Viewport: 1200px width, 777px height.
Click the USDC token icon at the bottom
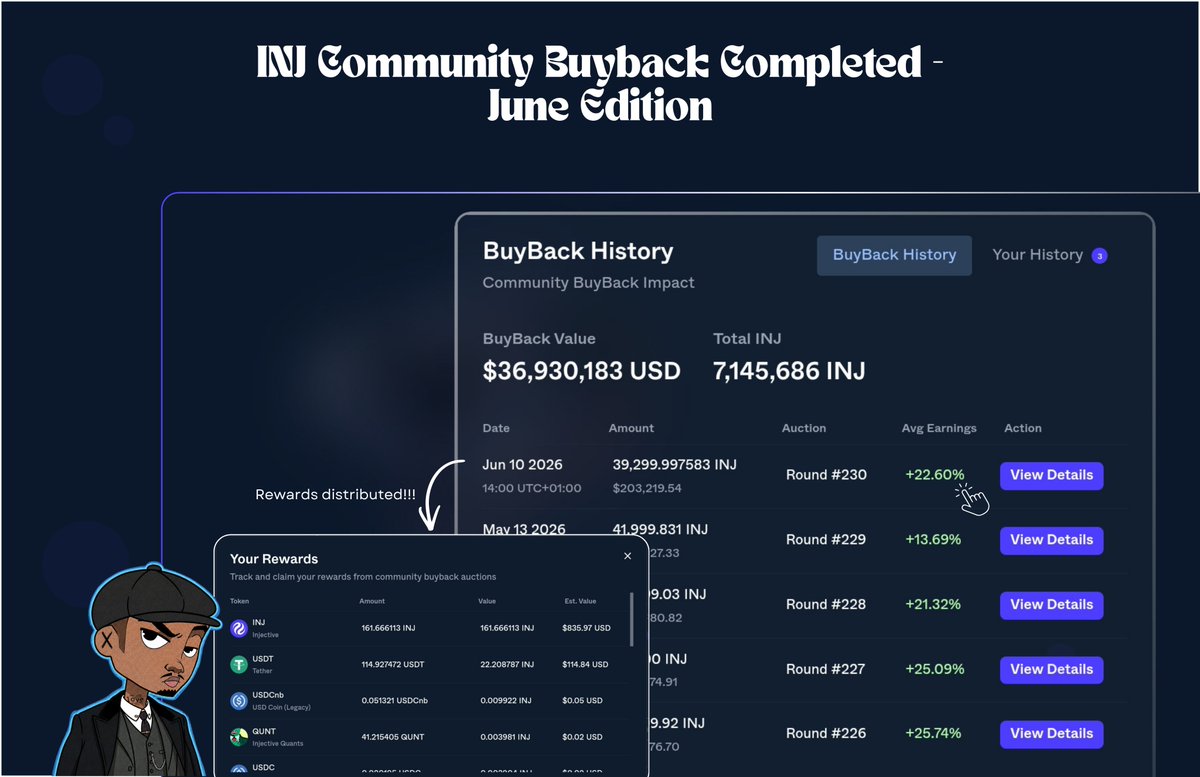[x=239, y=771]
